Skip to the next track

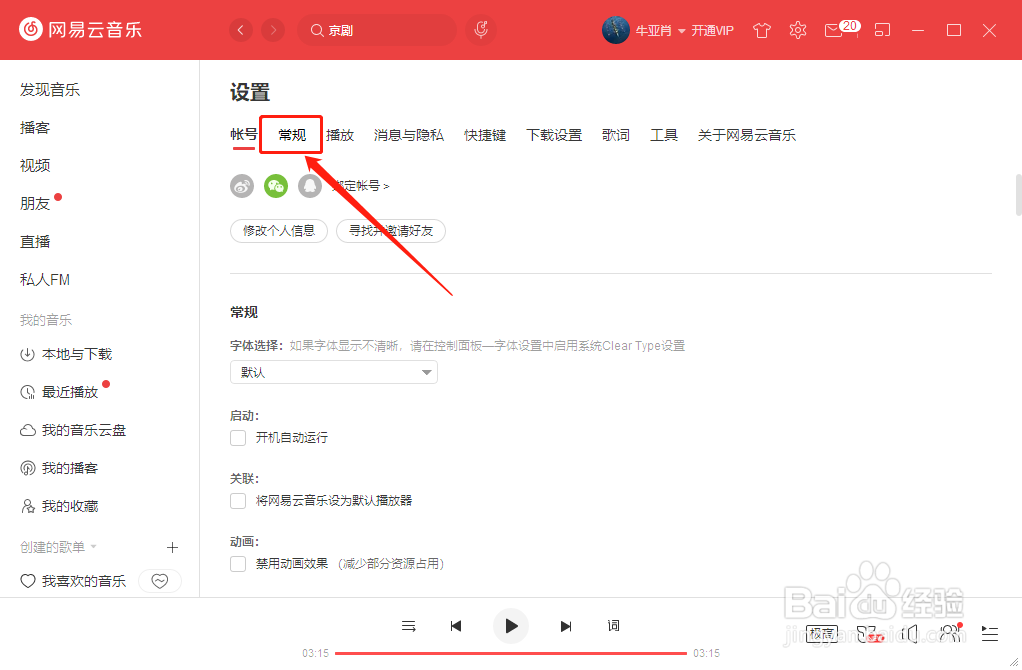pyautogui.click(x=566, y=626)
